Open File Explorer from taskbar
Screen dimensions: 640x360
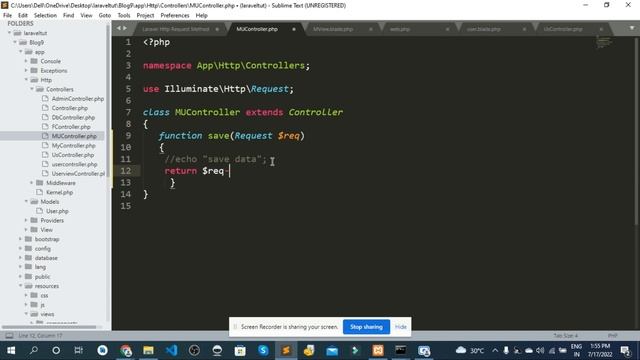pyautogui.click(x=148, y=350)
